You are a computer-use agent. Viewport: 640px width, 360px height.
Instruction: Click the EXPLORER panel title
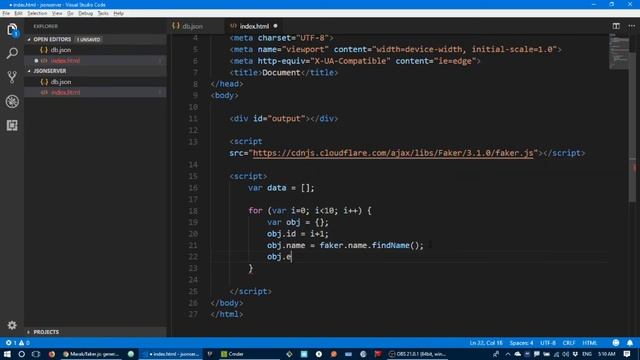(x=46, y=27)
